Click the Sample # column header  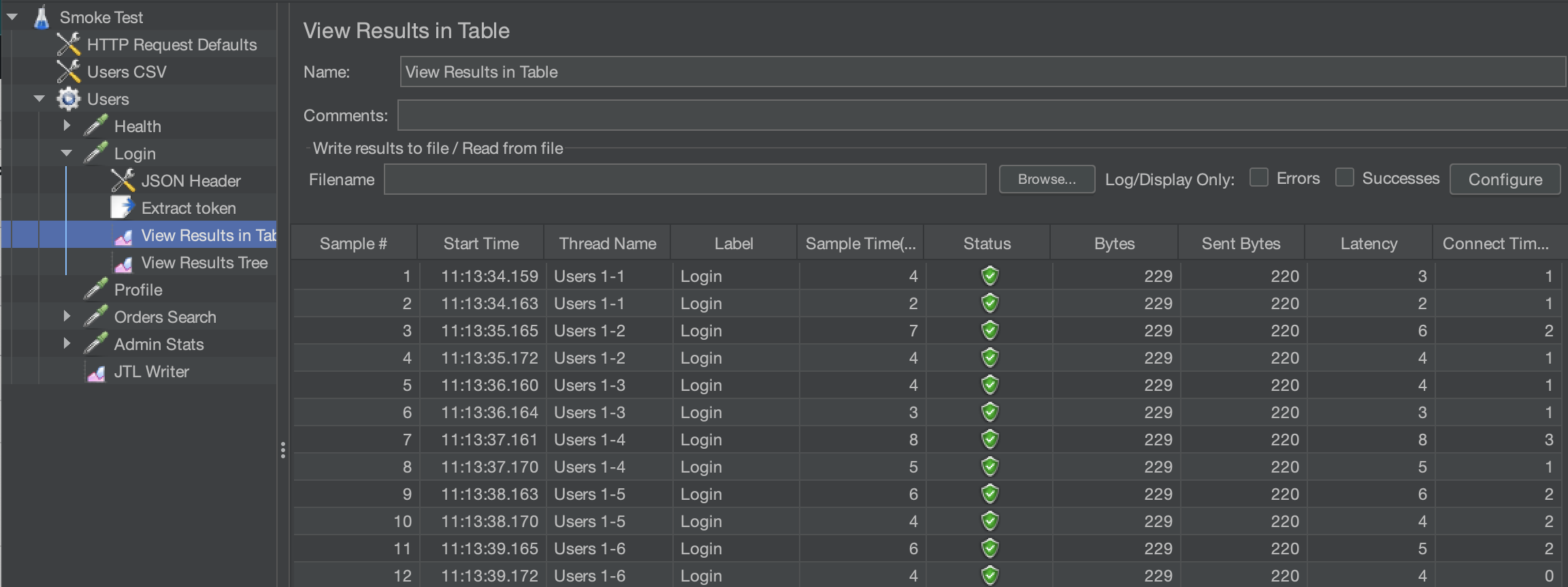coord(353,244)
